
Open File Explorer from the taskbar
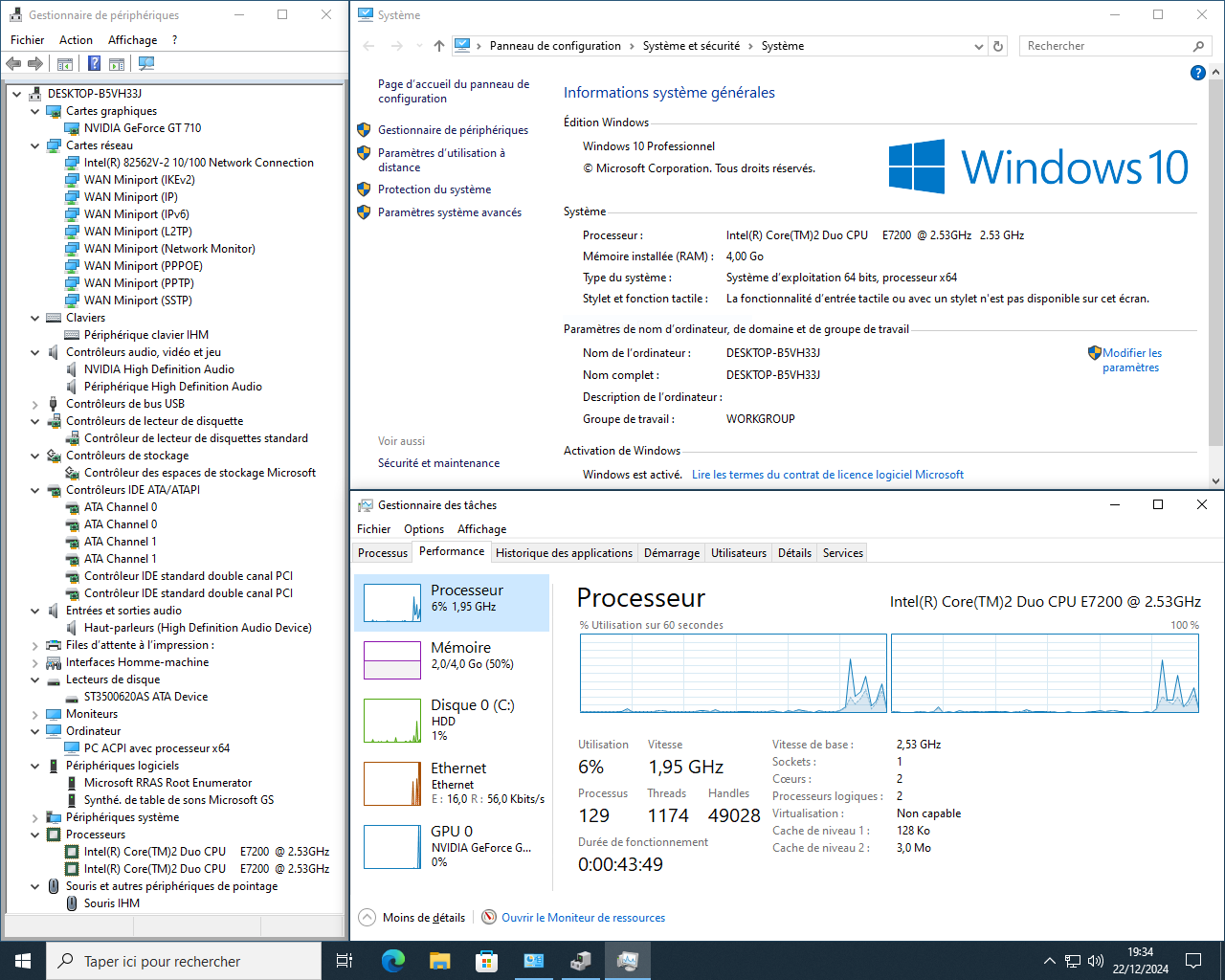439,961
